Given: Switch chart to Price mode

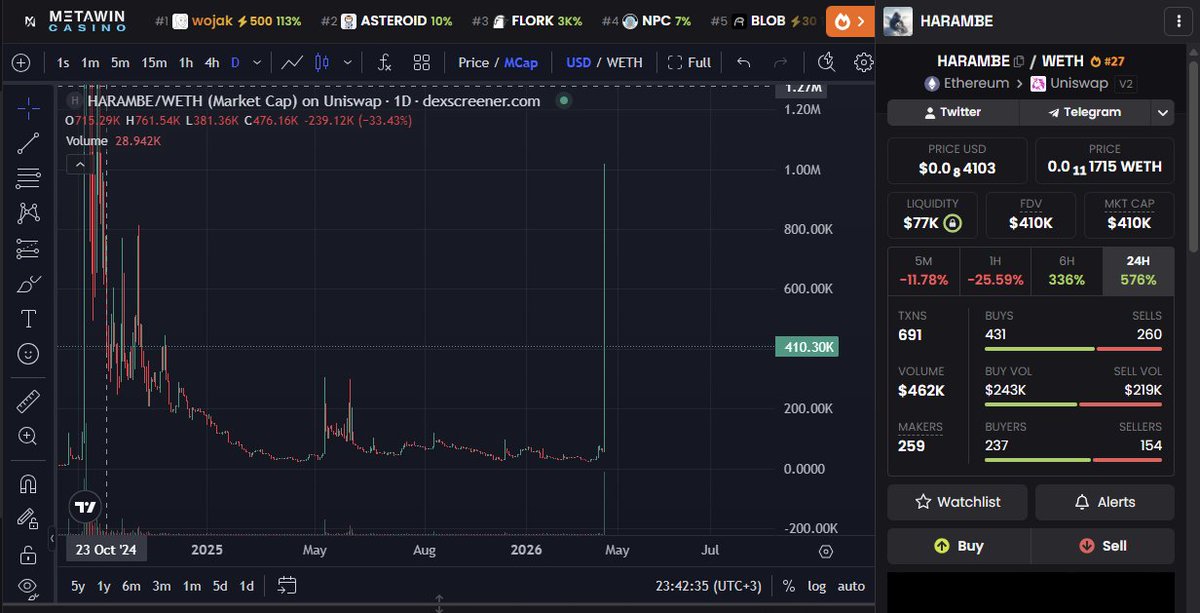Looking at the screenshot, I should pyautogui.click(x=473, y=63).
